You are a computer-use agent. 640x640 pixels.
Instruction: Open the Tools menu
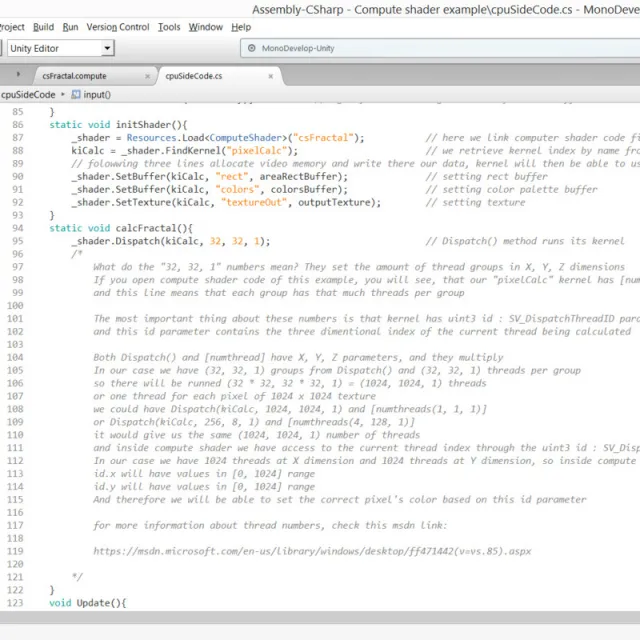169,27
